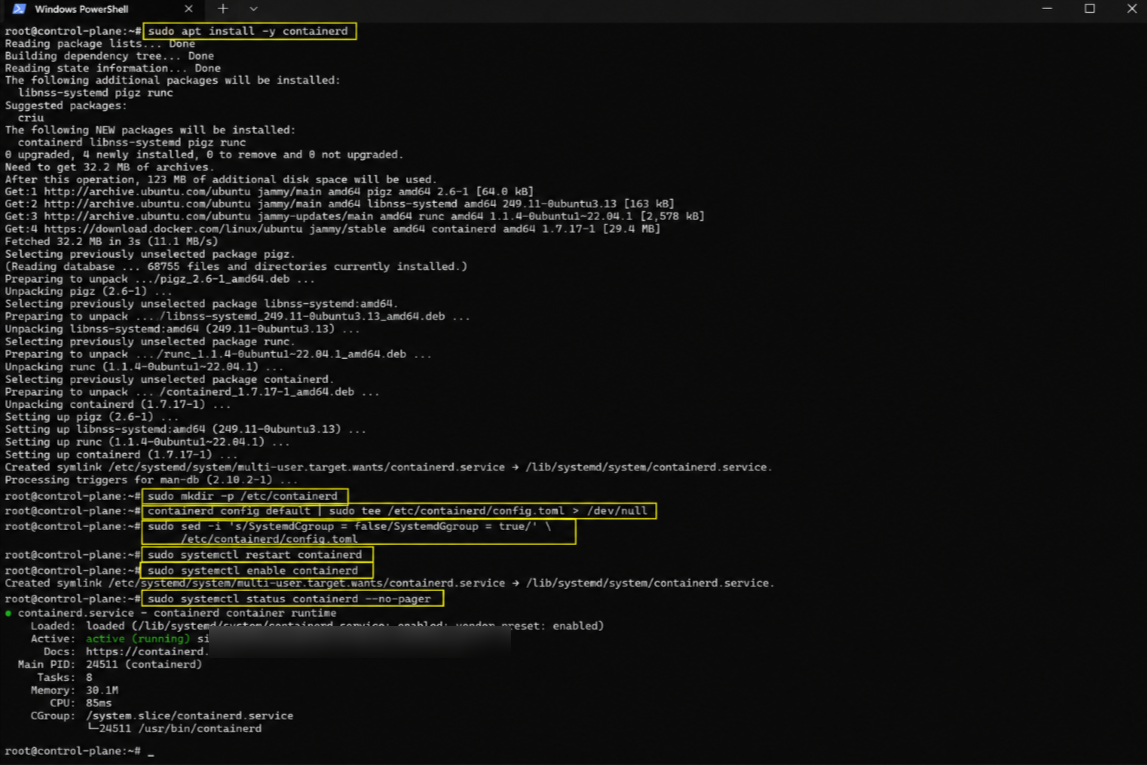Click the PowerShell icon on the tab
This screenshot has height=765, width=1147.
(x=19, y=9)
